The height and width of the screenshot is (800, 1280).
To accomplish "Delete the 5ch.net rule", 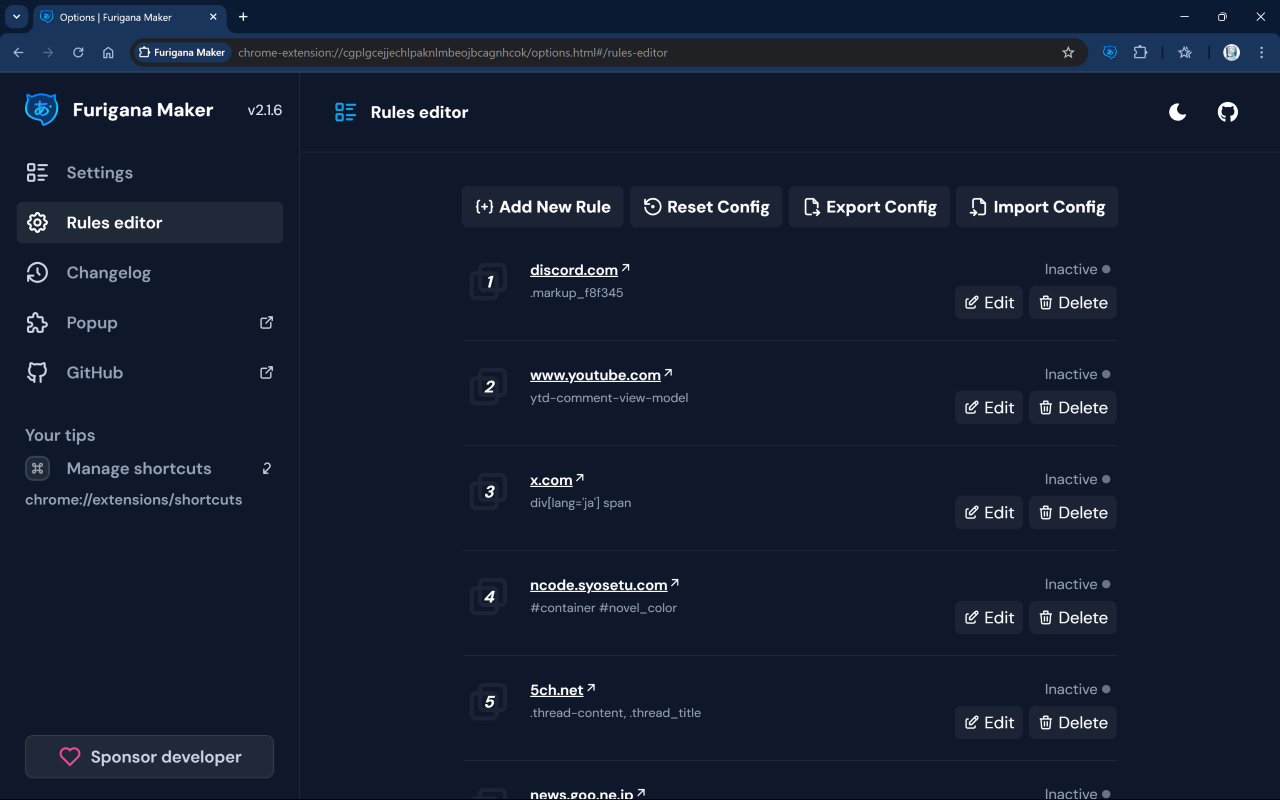I will [x=1073, y=723].
